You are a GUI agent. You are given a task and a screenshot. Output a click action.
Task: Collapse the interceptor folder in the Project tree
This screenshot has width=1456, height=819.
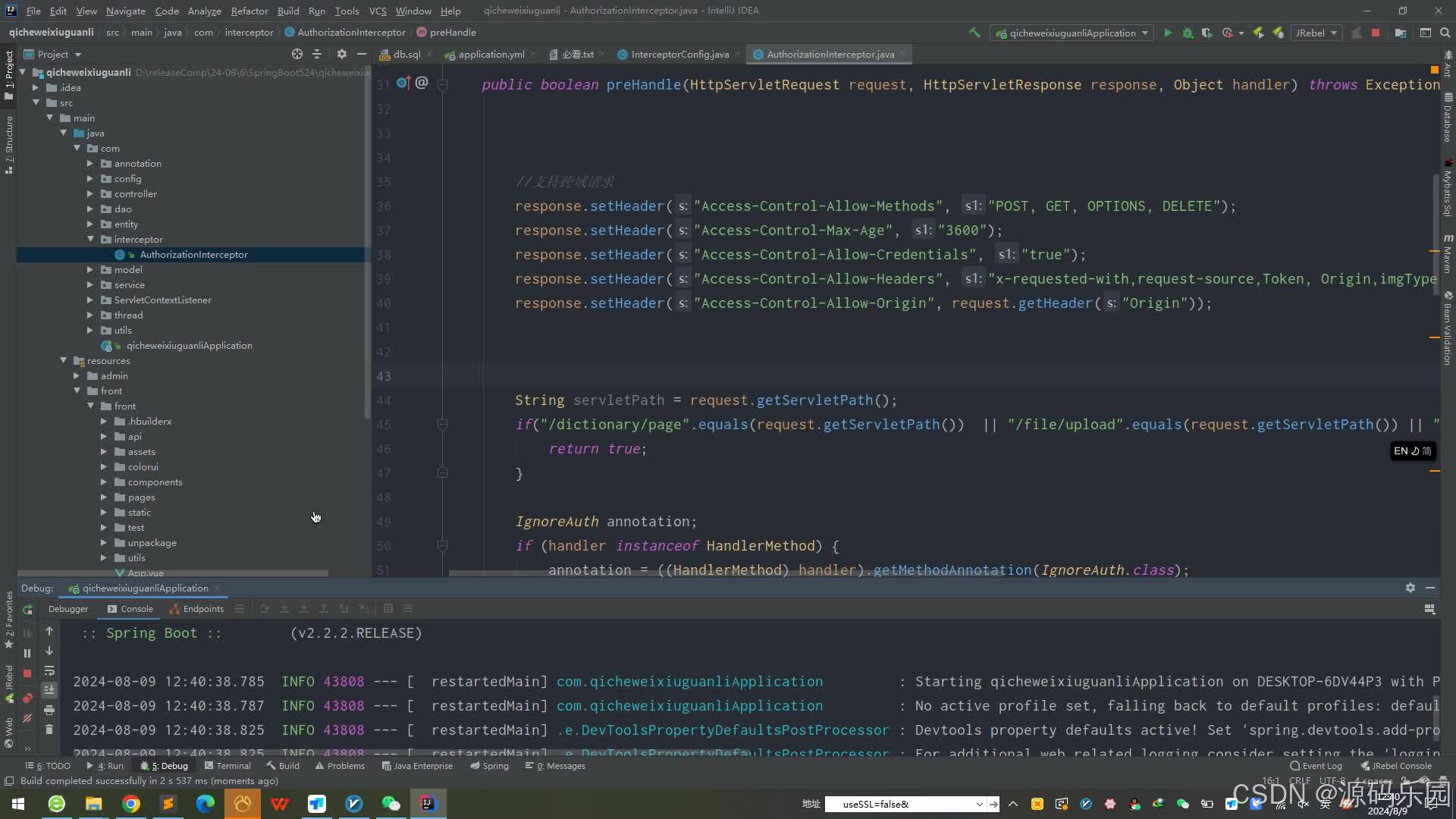(90, 239)
